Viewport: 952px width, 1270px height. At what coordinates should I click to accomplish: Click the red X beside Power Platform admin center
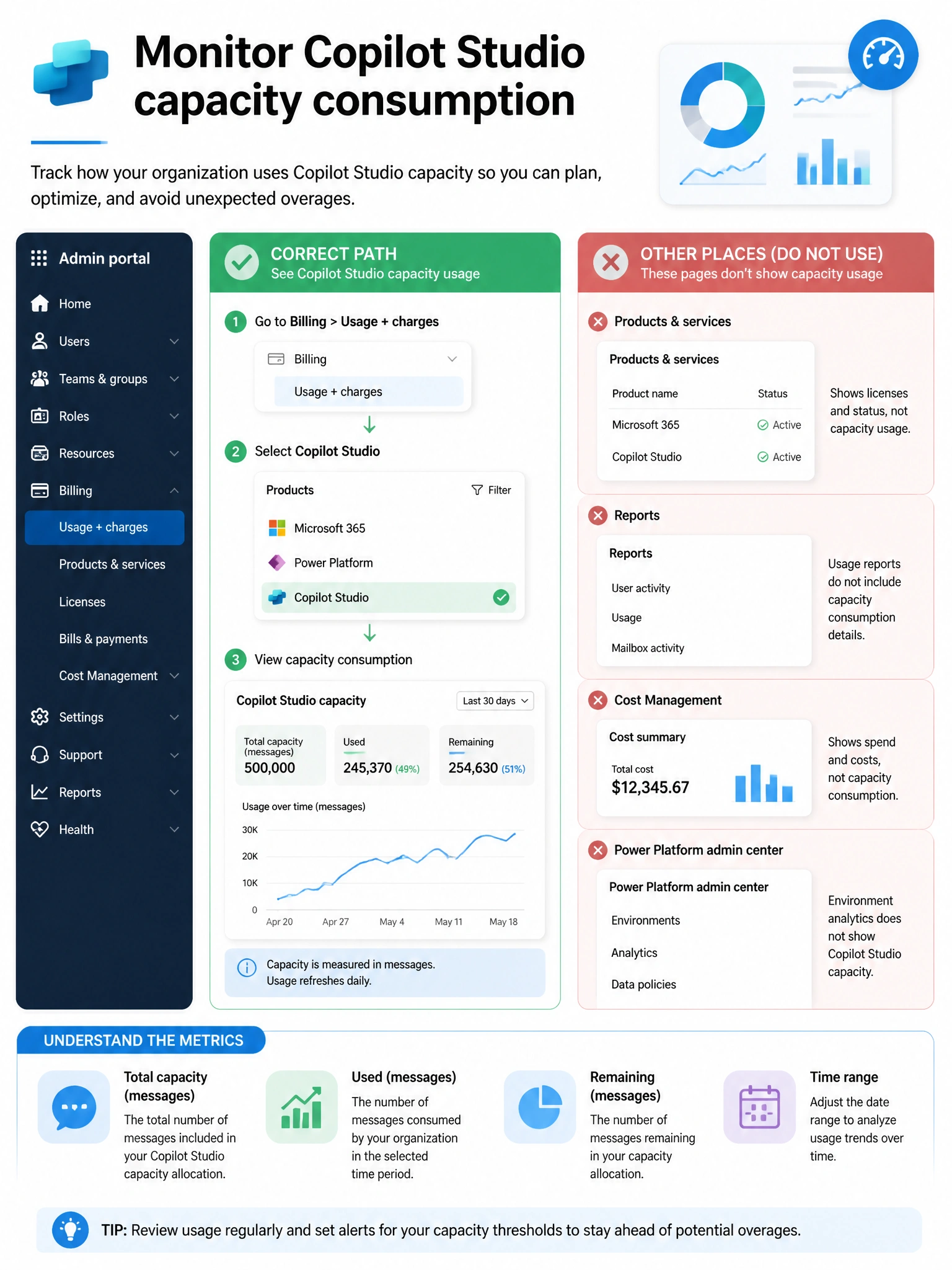pos(597,850)
